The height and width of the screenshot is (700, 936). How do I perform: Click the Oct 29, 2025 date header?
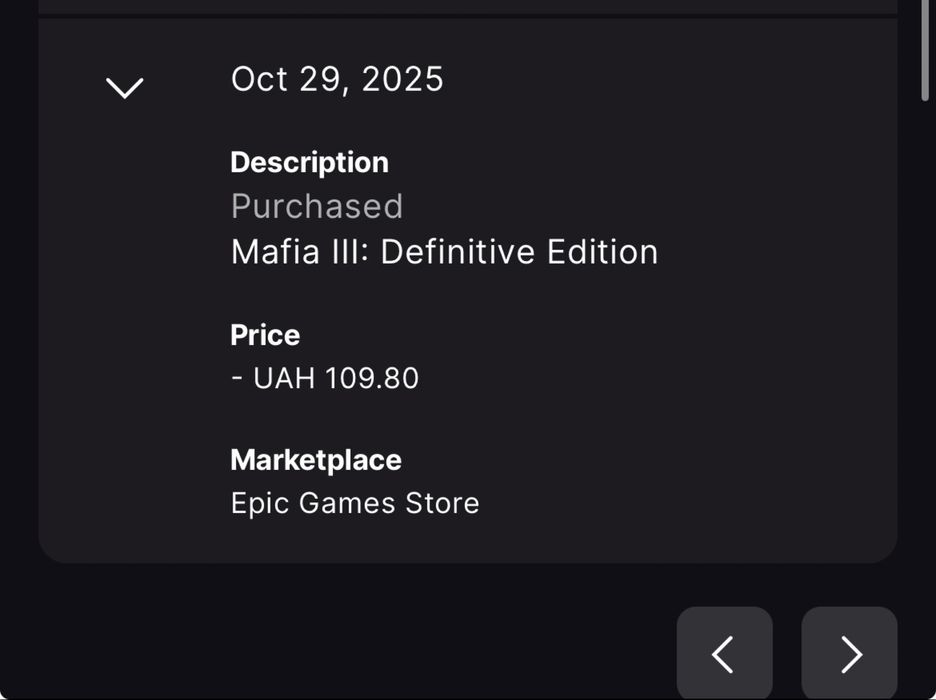(x=337, y=79)
